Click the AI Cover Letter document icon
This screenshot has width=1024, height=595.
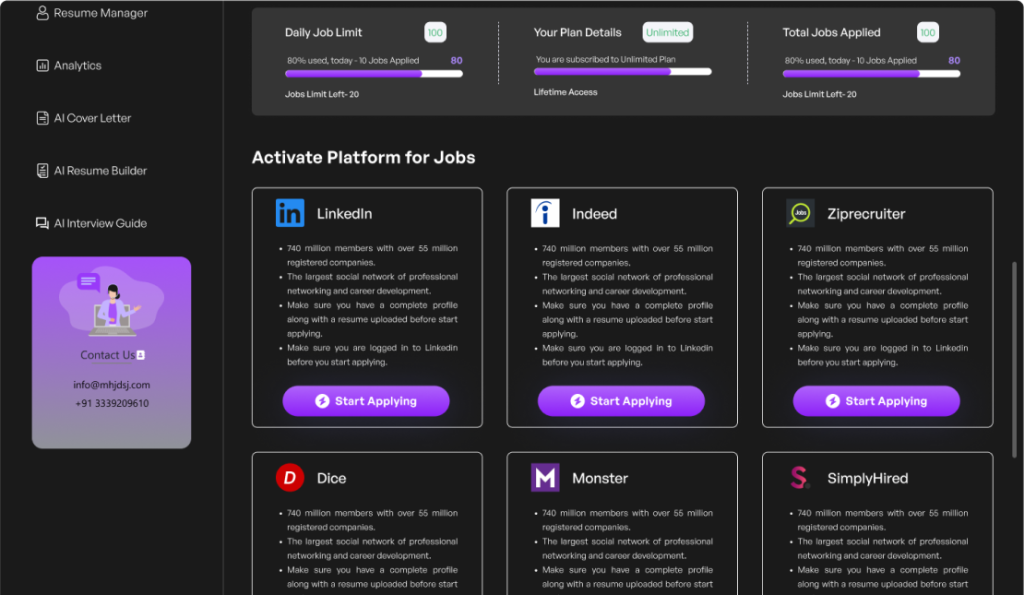tap(42, 118)
